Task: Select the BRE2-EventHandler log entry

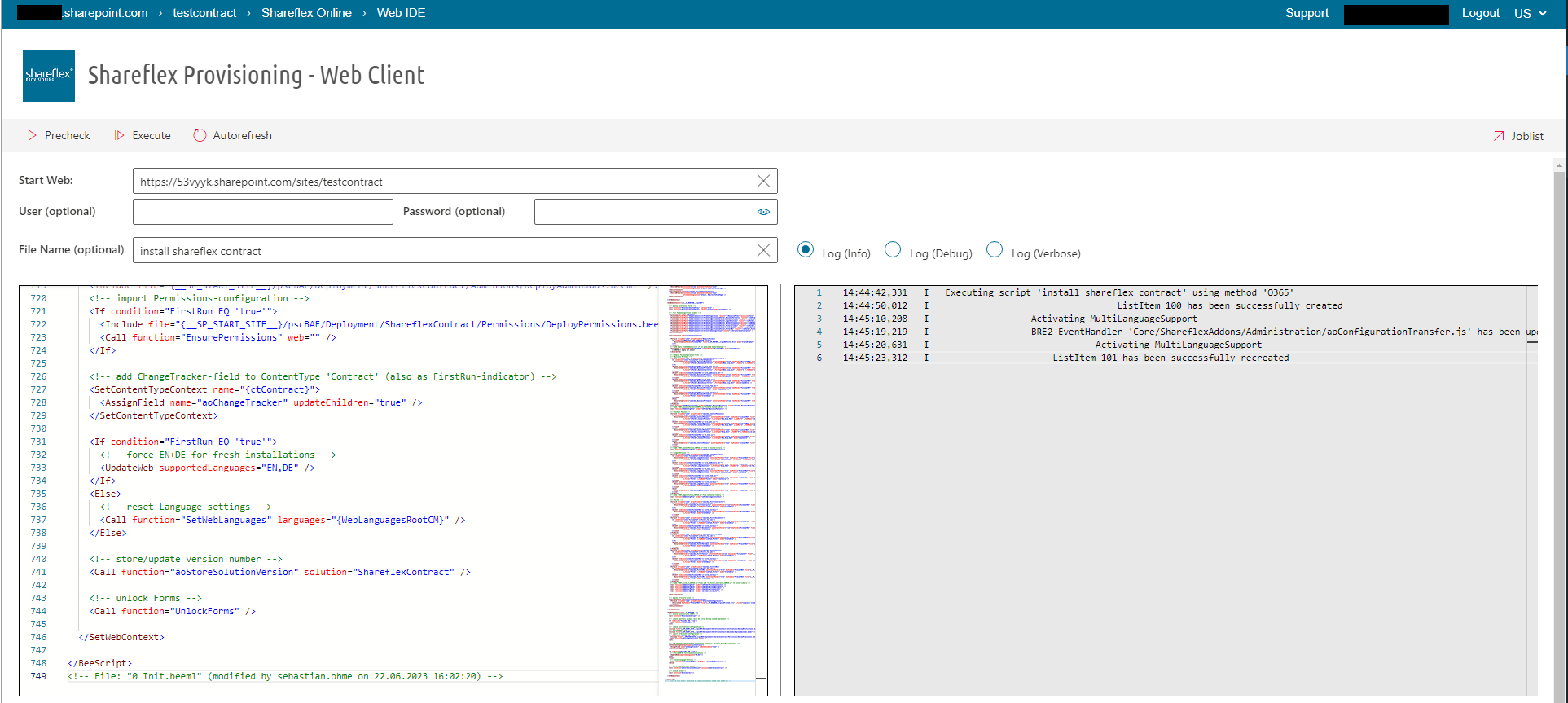Action: [x=1284, y=332]
